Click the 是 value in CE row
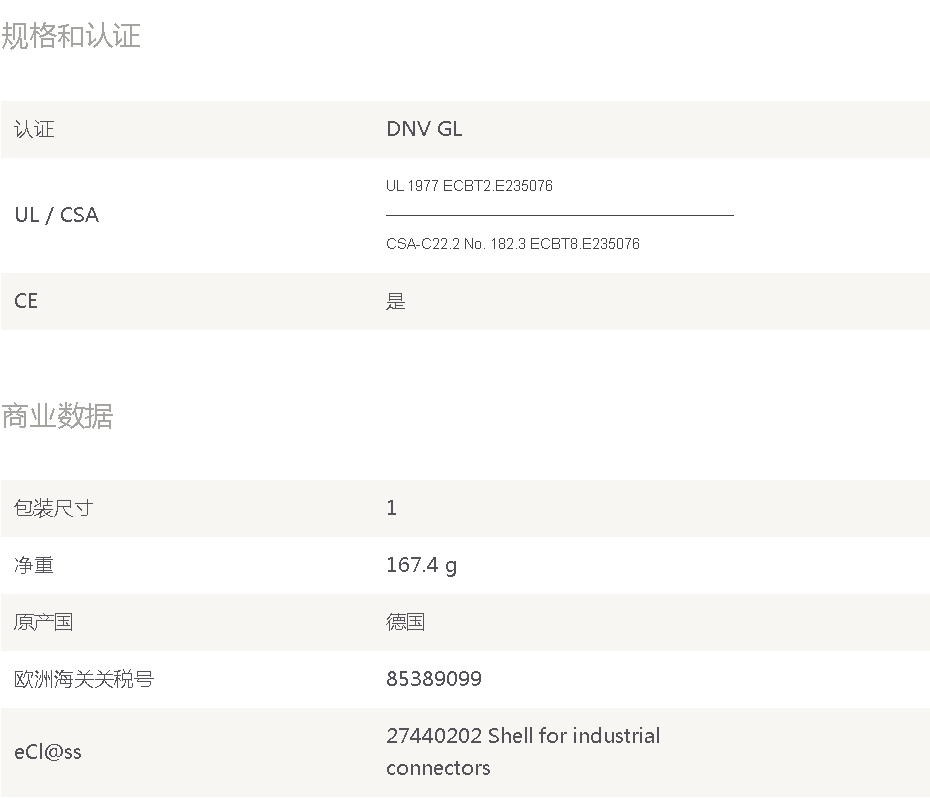Image resolution: width=930 pixels, height=798 pixels. point(396,301)
